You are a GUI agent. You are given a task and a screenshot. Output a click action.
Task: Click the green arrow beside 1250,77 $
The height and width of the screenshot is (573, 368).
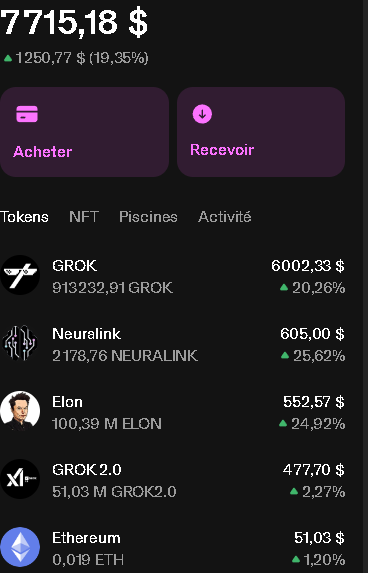click(x=8, y=58)
